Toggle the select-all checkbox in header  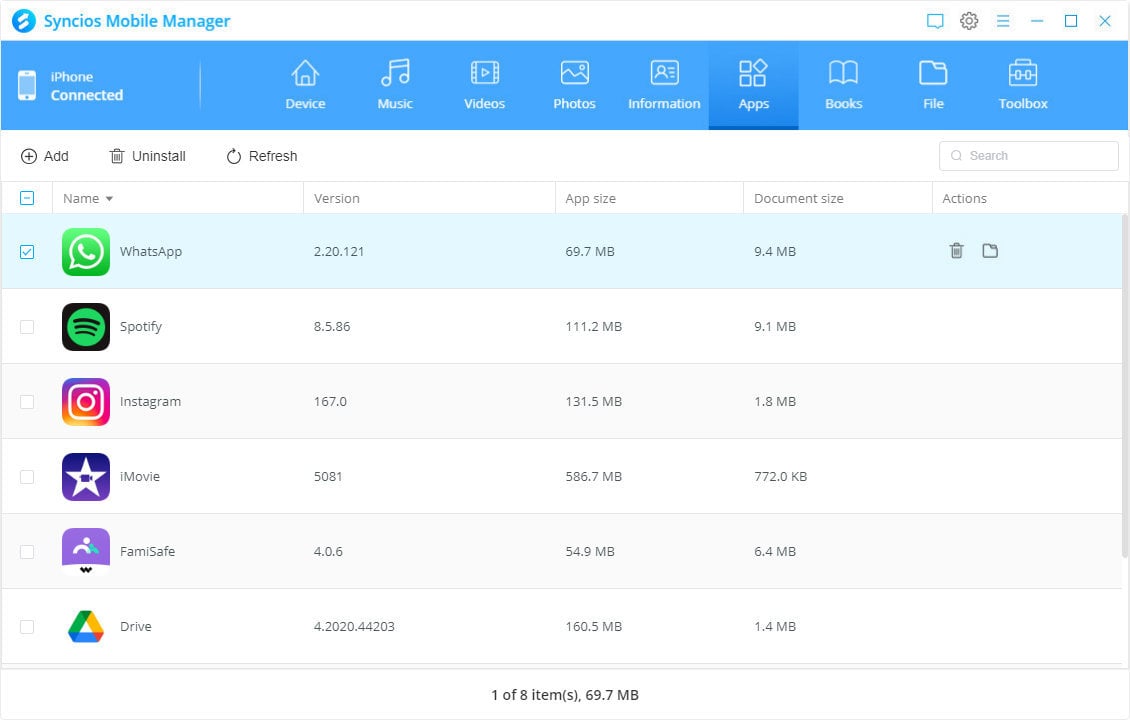point(27,198)
